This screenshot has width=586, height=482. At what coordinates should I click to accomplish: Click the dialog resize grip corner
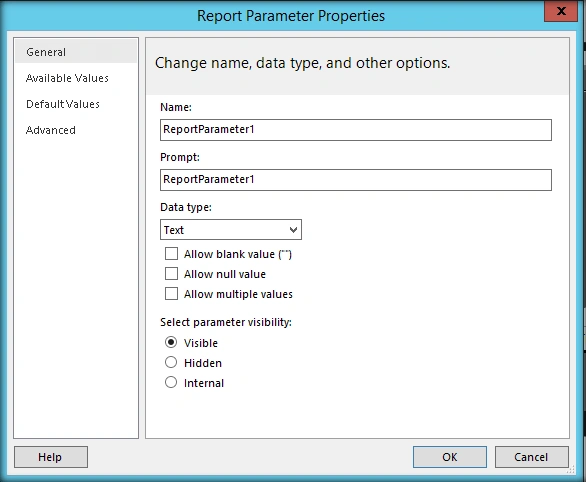pyautogui.click(x=571, y=469)
